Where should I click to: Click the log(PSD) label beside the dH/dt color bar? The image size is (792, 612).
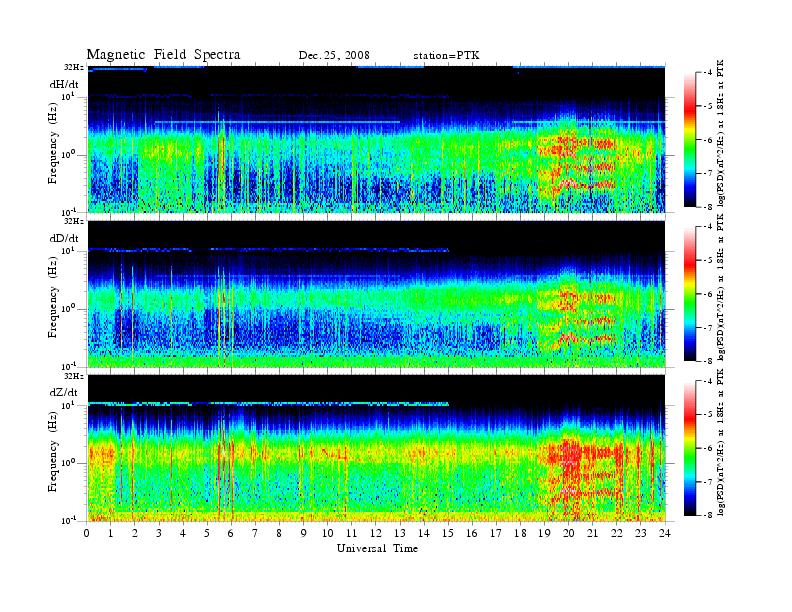click(720, 133)
